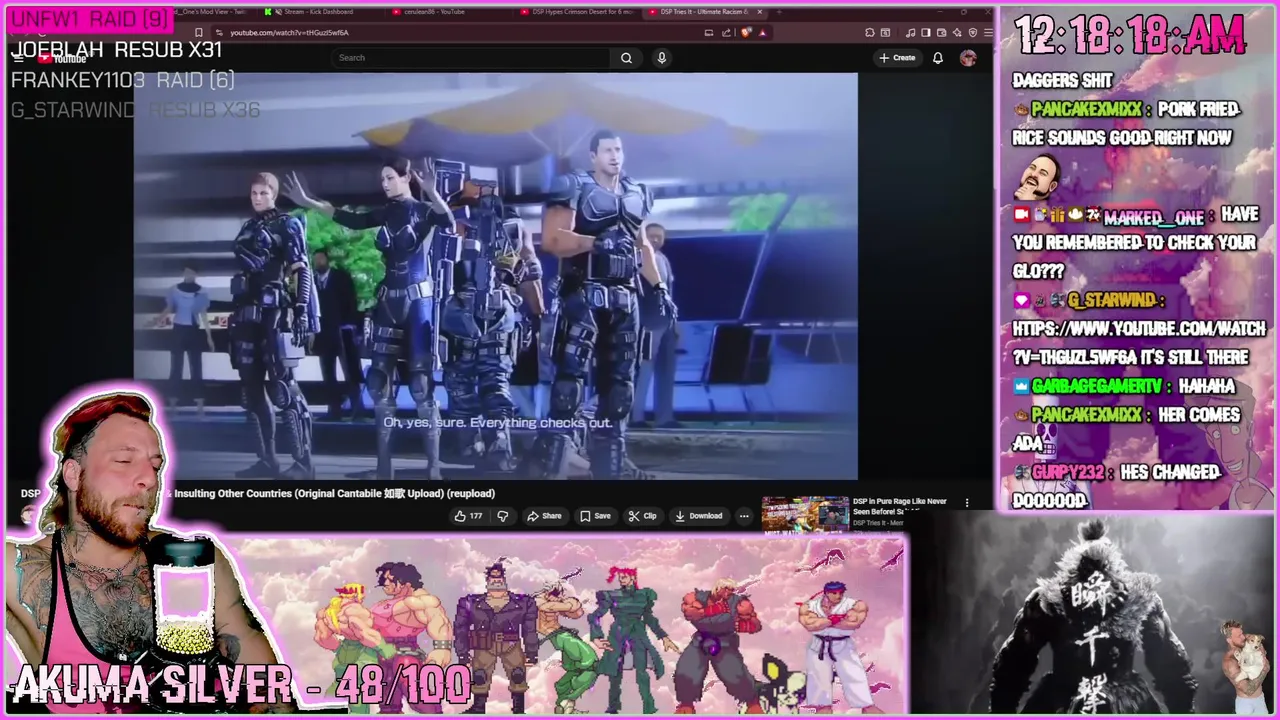
Task: Open the YouTube account avatar menu
Action: [x=968, y=58]
